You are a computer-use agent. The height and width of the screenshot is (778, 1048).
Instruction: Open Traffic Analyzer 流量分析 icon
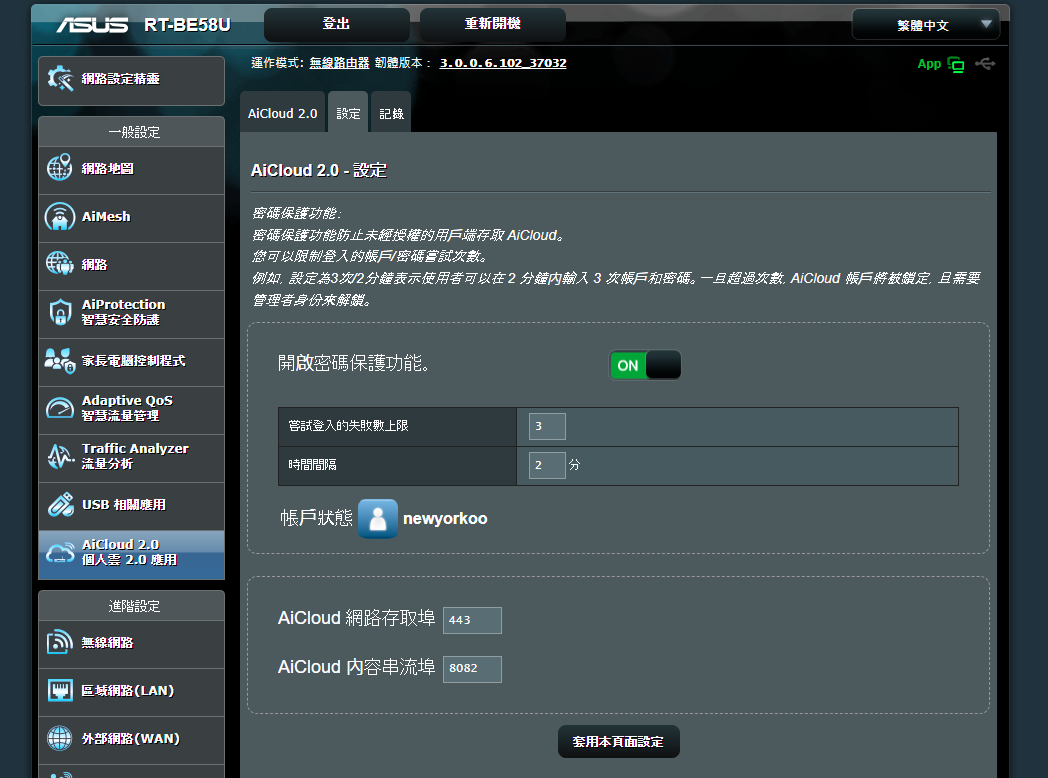(x=59, y=457)
